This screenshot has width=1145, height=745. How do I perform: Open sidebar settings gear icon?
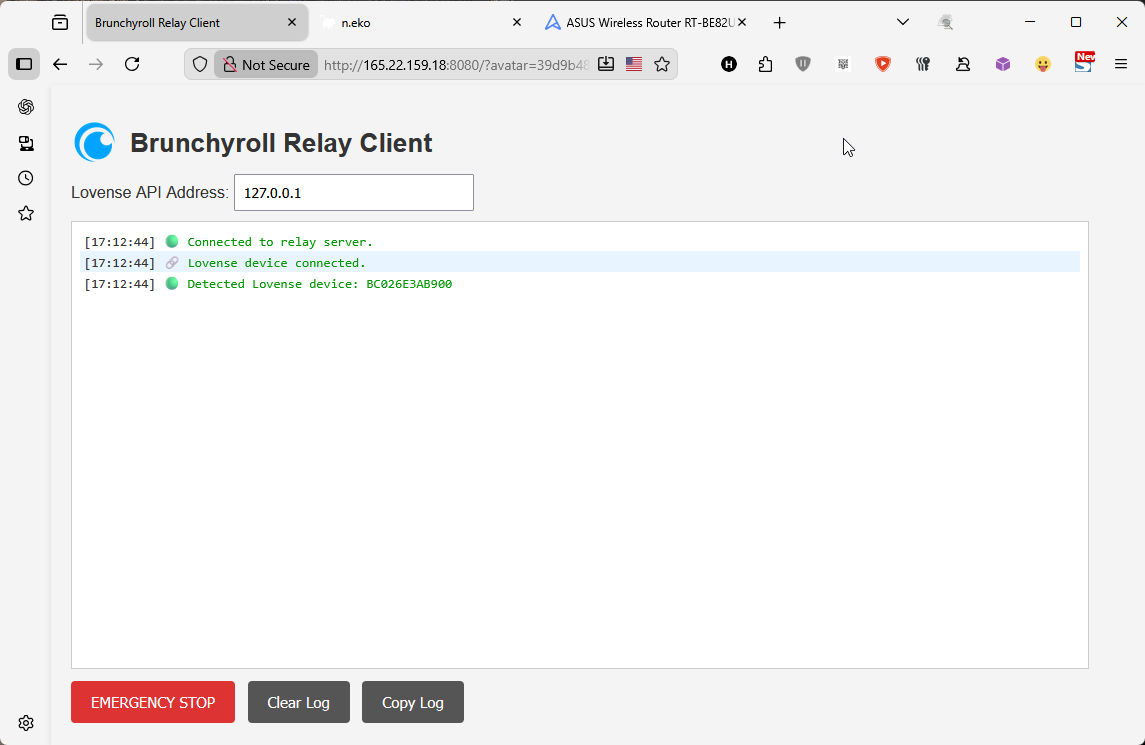coord(26,723)
